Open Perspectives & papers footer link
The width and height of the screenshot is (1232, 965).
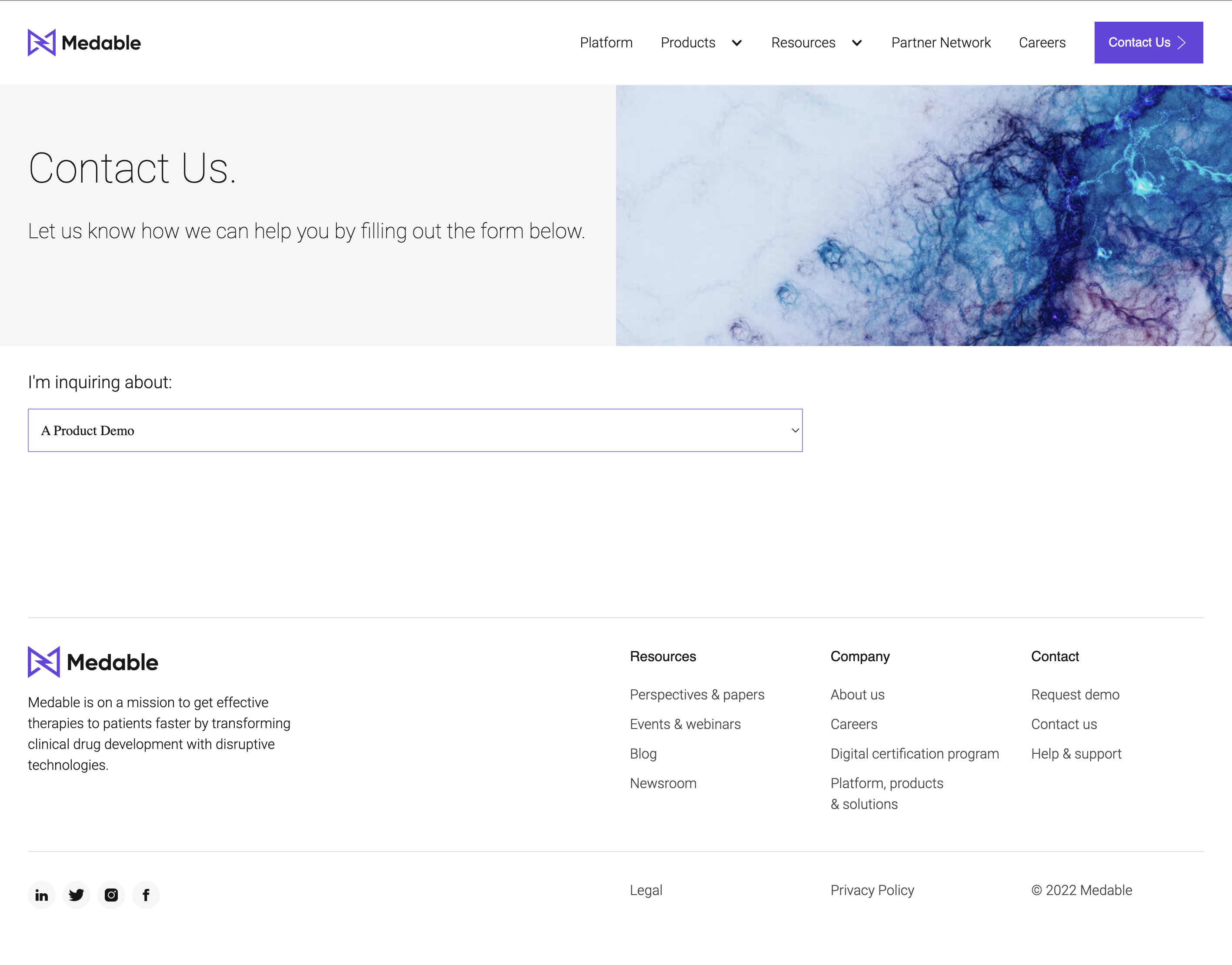[696, 694]
